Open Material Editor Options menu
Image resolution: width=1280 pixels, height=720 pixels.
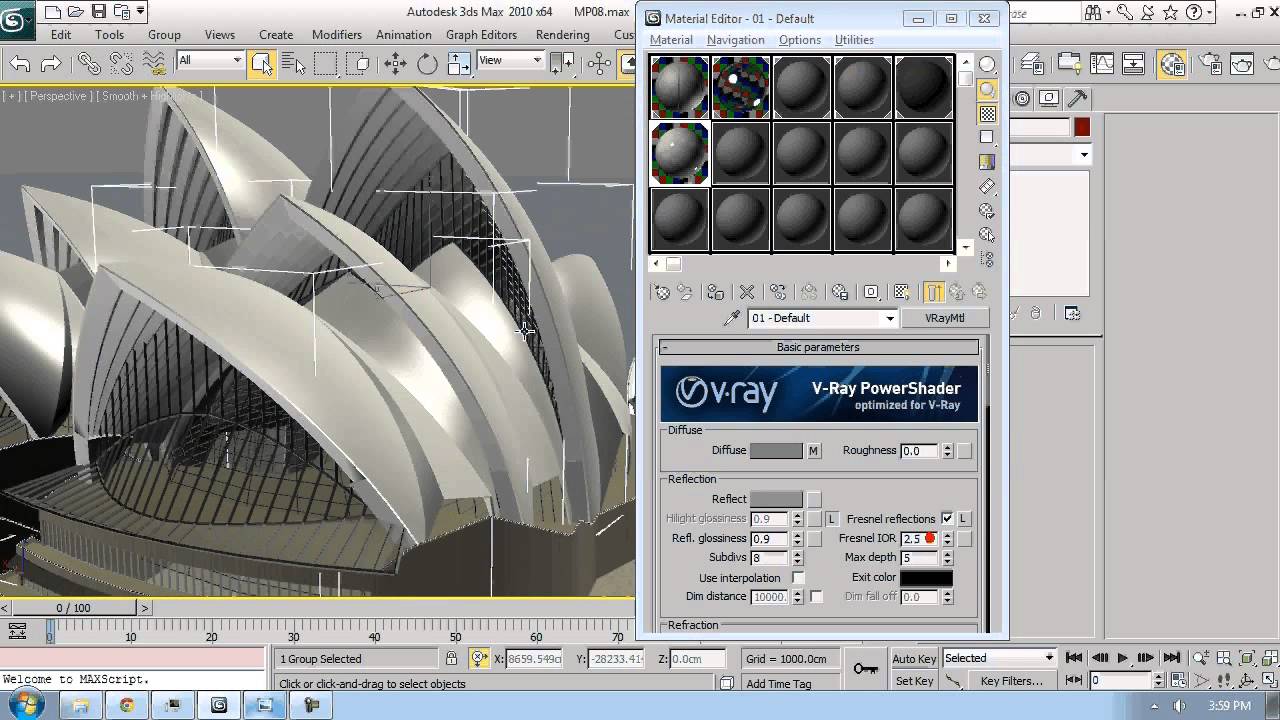point(800,40)
